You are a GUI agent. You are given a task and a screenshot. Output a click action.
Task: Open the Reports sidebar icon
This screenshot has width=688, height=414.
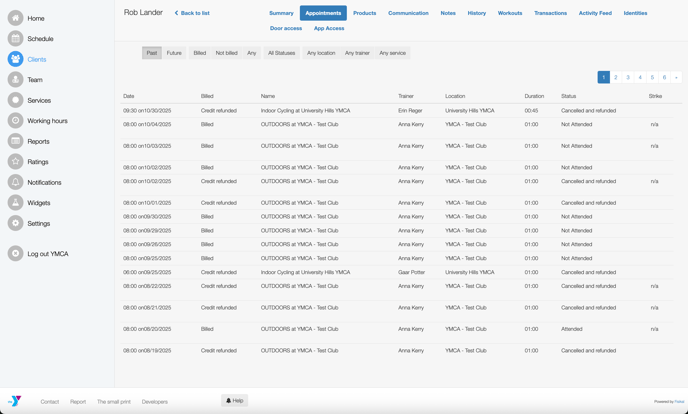pos(15,141)
